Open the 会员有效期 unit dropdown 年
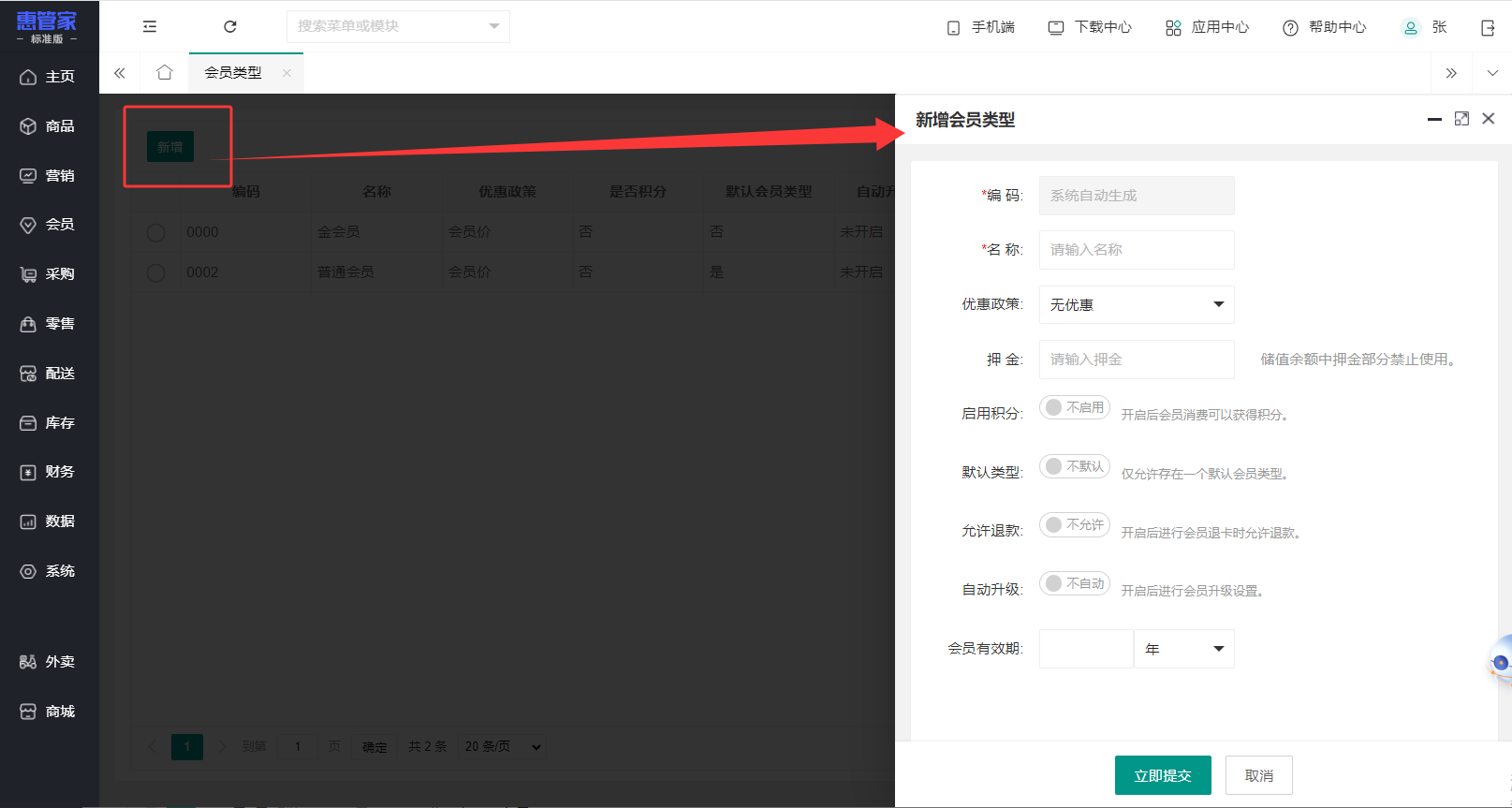1512x808 pixels. tap(1184, 649)
